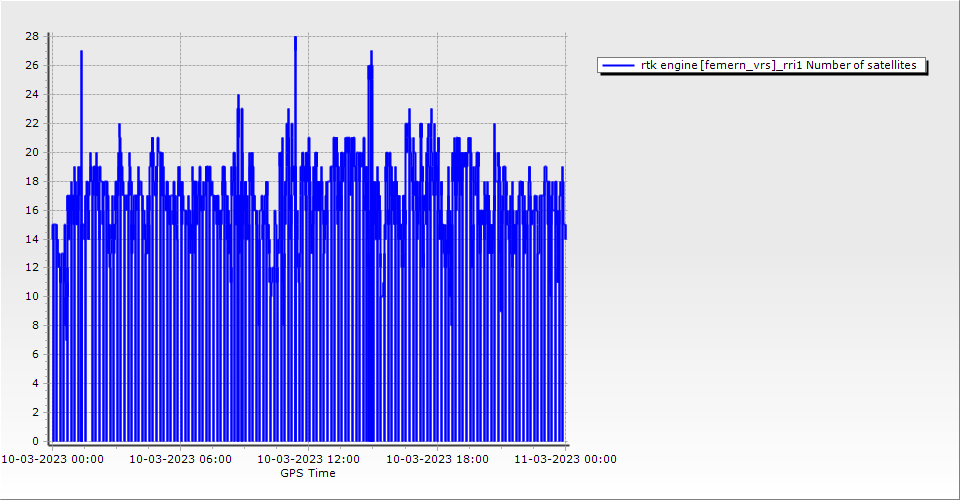
Task: Select the y-axis value 24
Action: pyautogui.click(x=32, y=94)
